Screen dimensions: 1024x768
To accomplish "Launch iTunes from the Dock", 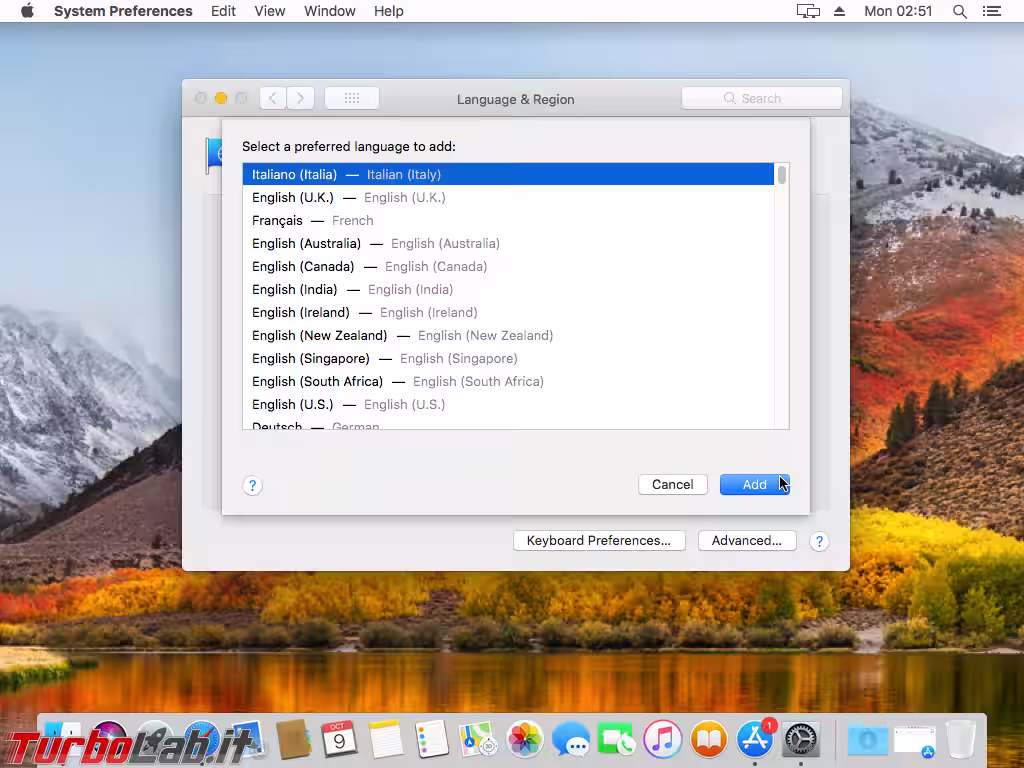I will (663, 740).
